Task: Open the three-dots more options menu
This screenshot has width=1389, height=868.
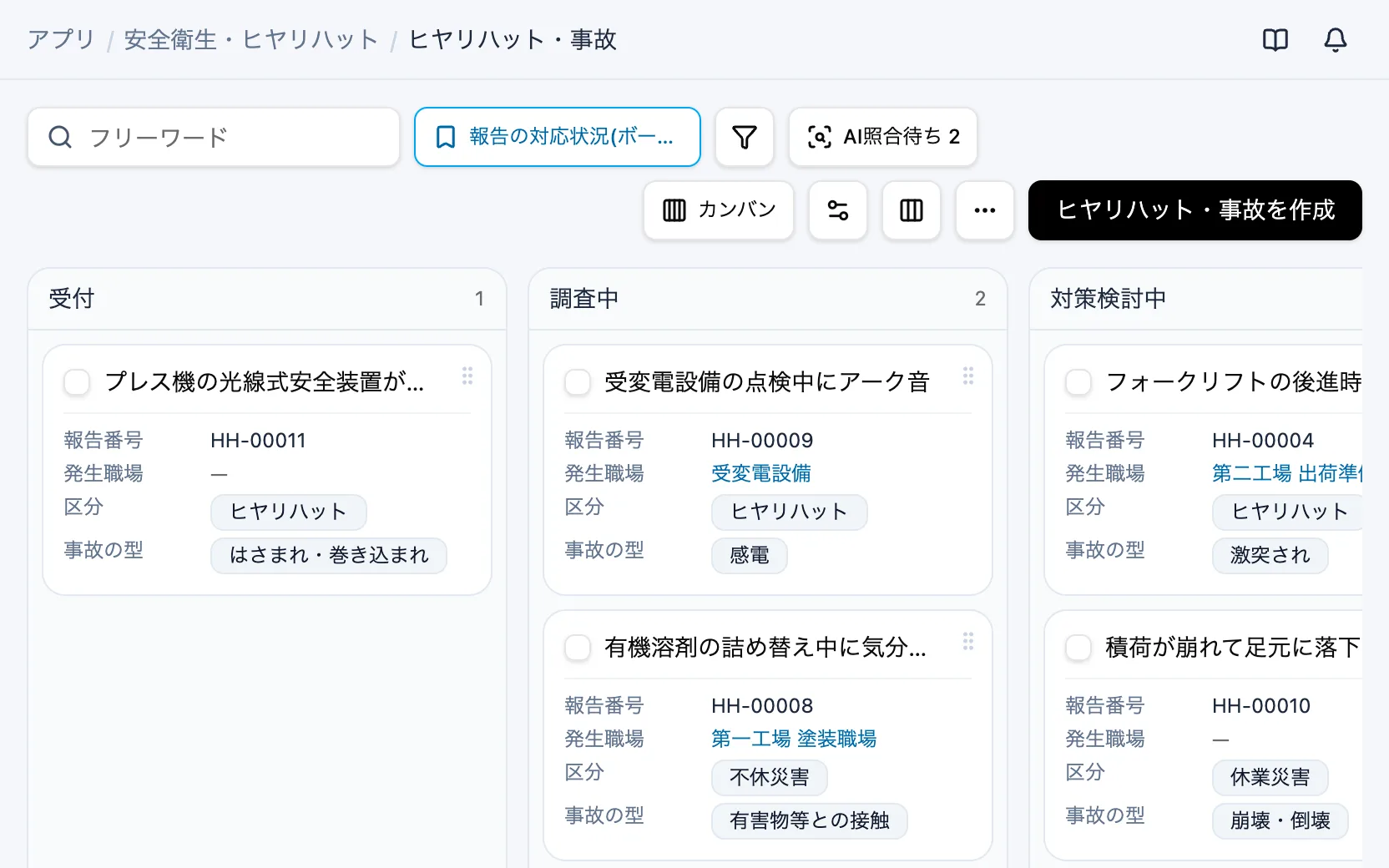Action: point(985,210)
